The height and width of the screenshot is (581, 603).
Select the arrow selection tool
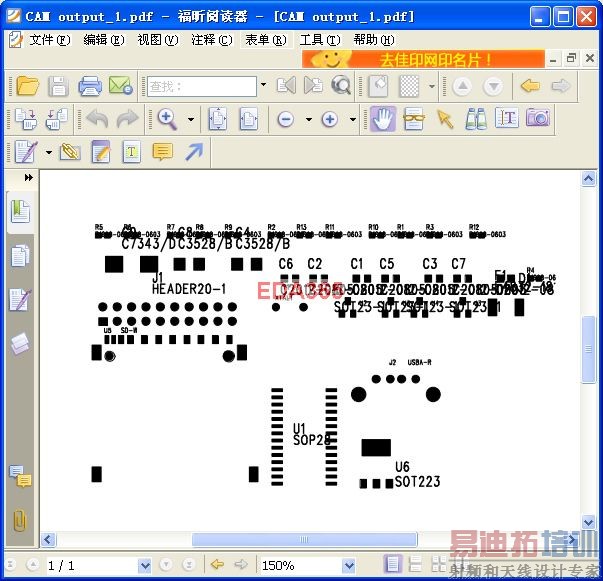(x=445, y=119)
